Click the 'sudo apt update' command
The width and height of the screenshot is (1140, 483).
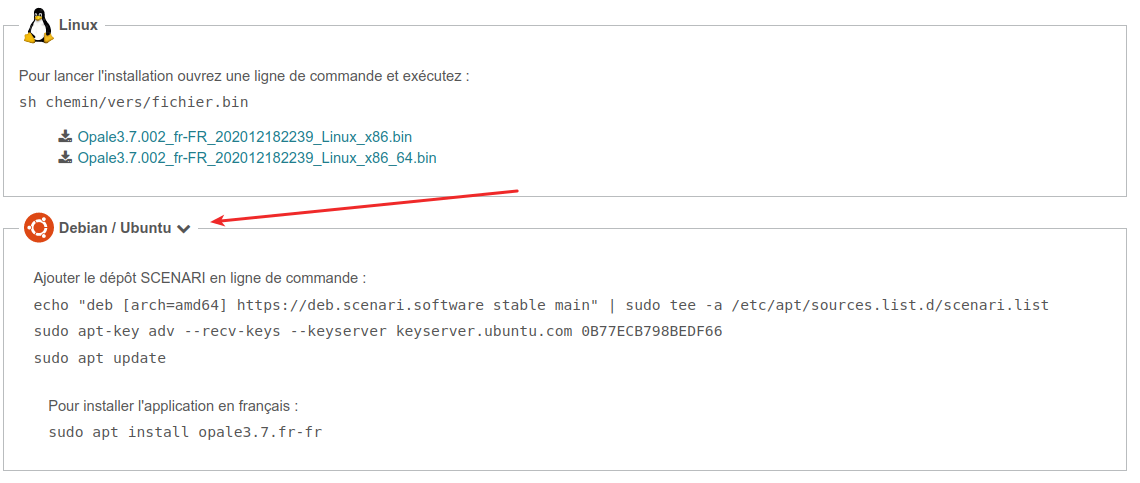point(100,359)
